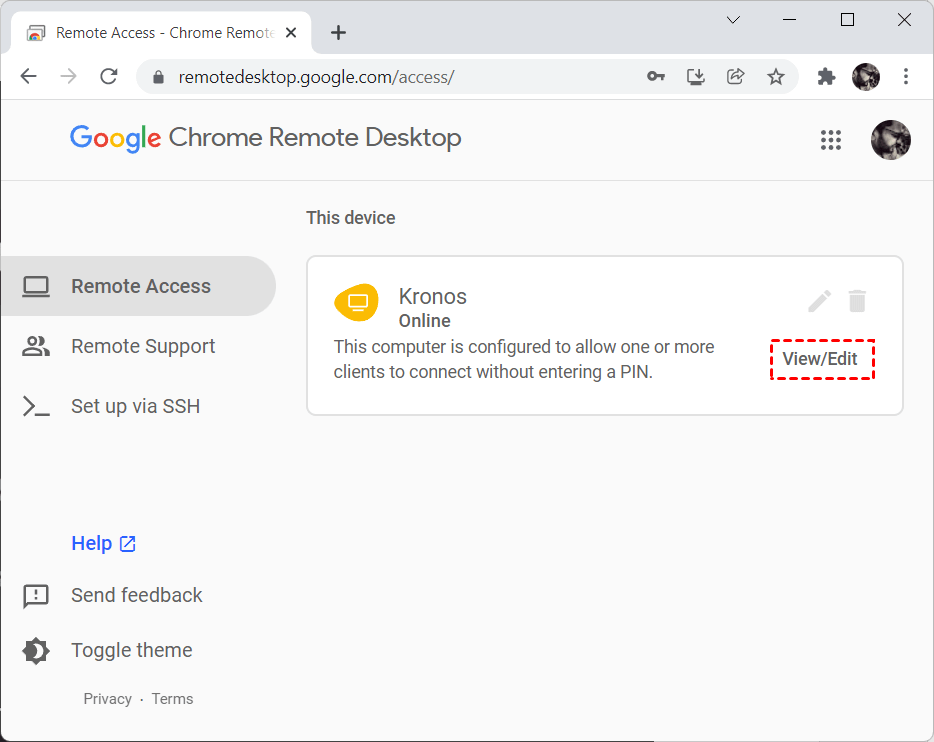Image resolution: width=934 pixels, height=742 pixels.
Task: Open the Chrome three-dot menu
Action: pyautogui.click(x=906, y=77)
